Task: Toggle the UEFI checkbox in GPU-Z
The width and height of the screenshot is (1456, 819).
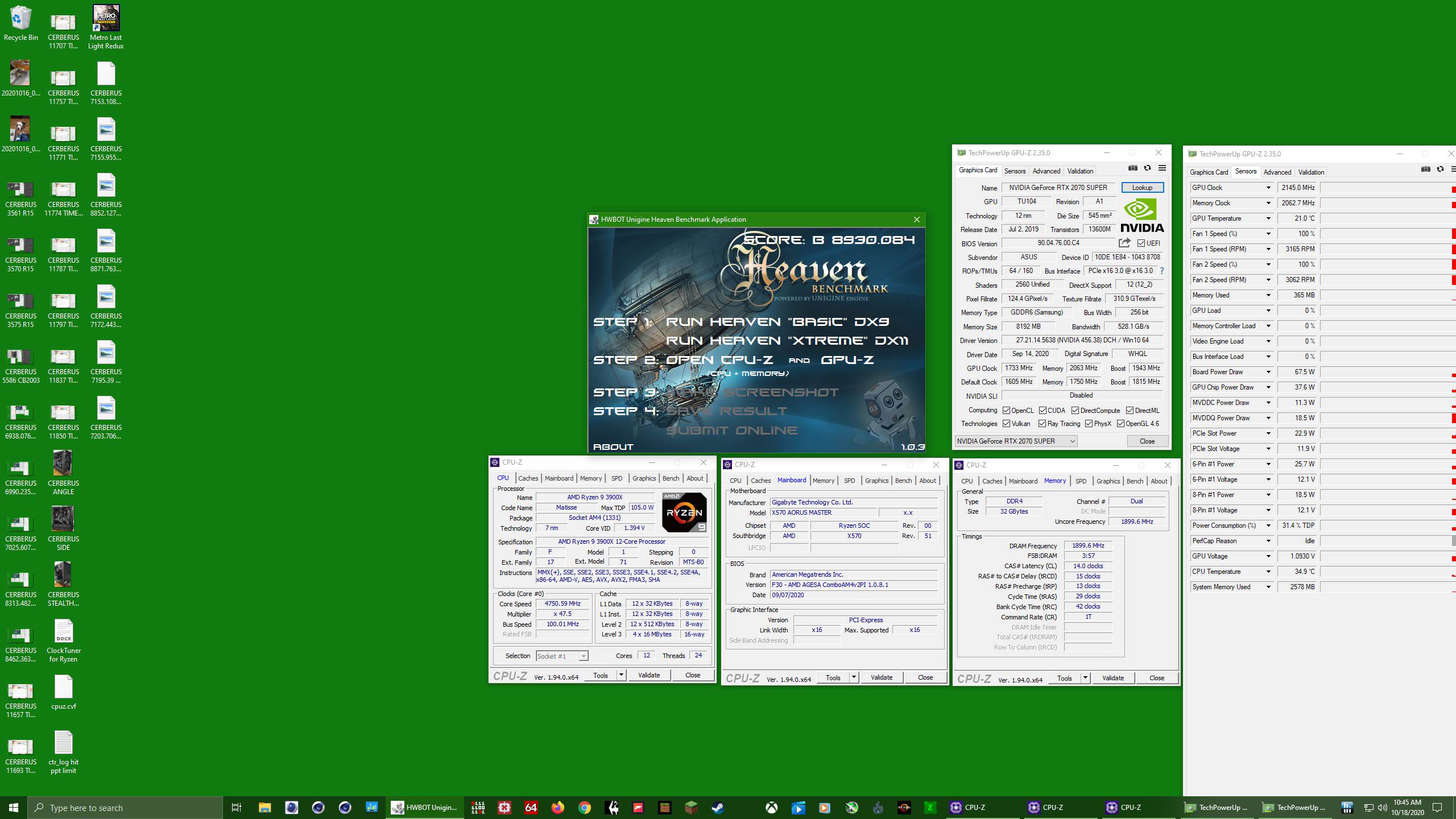Action: pyautogui.click(x=1141, y=243)
